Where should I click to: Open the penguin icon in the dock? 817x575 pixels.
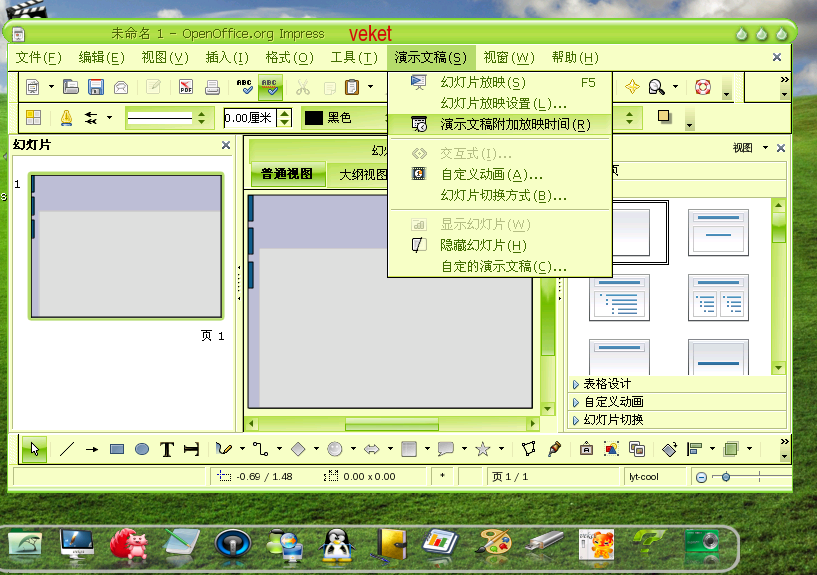click(x=337, y=545)
